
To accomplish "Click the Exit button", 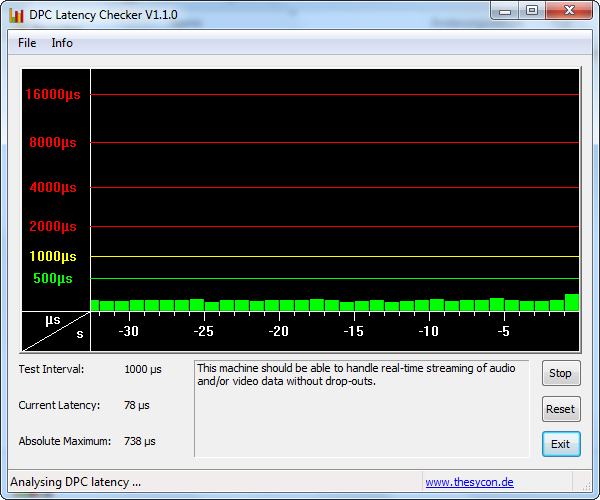I will click(561, 444).
